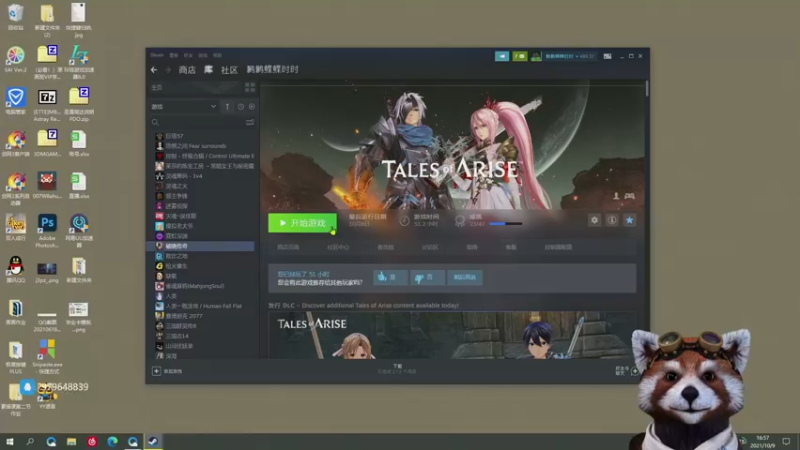Open the controller configuration link
This screenshot has width=800, height=450.
pyautogui.click(x=558, y=247)
